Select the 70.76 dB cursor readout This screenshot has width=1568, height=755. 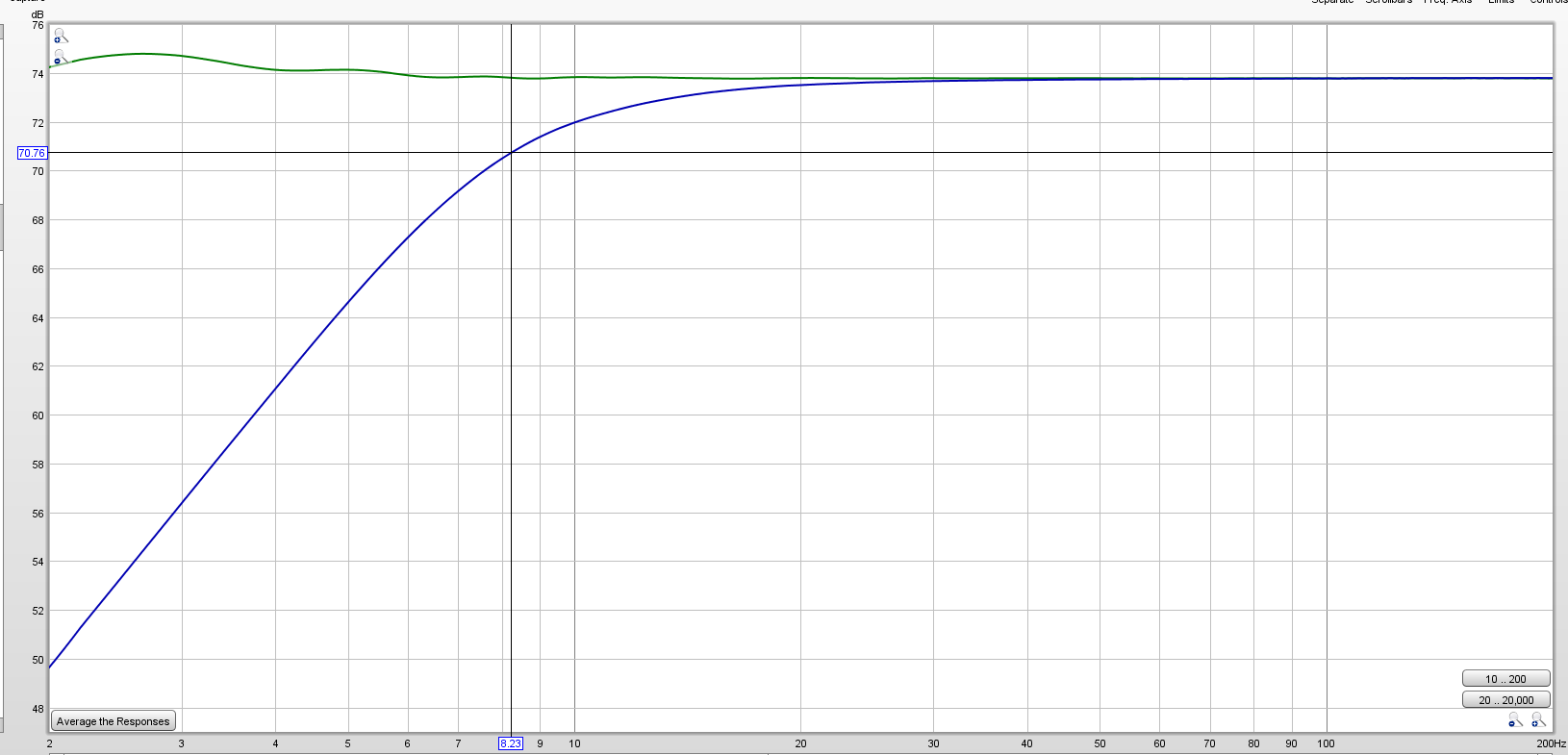tap(32, 153)
